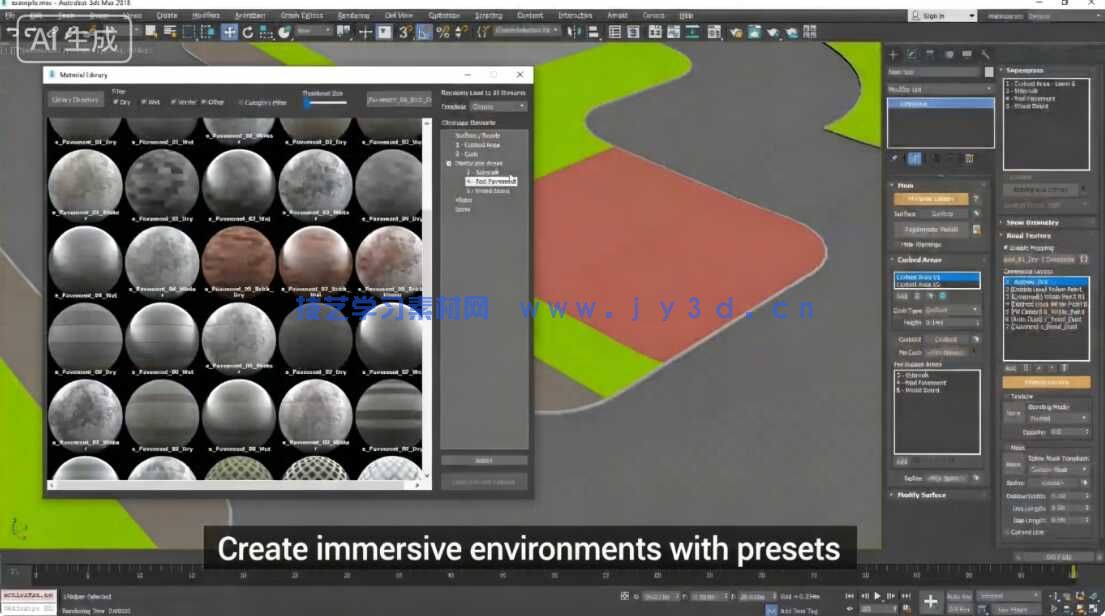Open the Modifier List dropdown
This screenshot has width=1105, height=616.
pyautogui.click(x=940, y=90)
